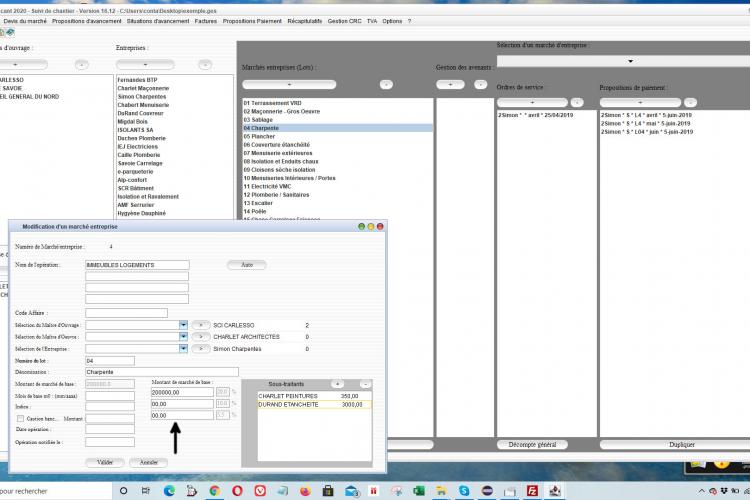Viewport: 750px width, 500px height.
Task: Open Windows Task View icon
Action: point(146,490)
